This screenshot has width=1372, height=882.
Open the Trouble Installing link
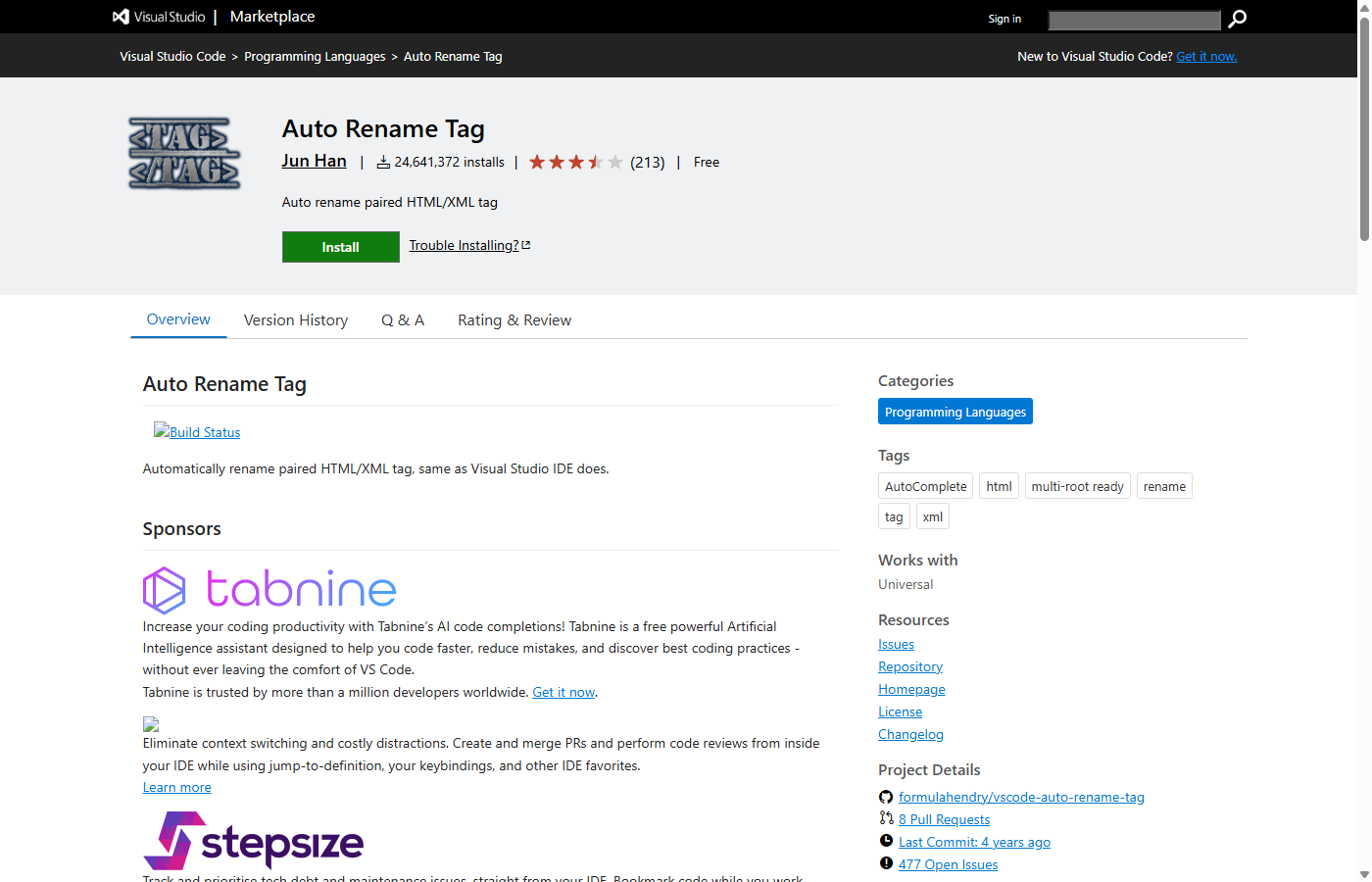pos(469,245)
